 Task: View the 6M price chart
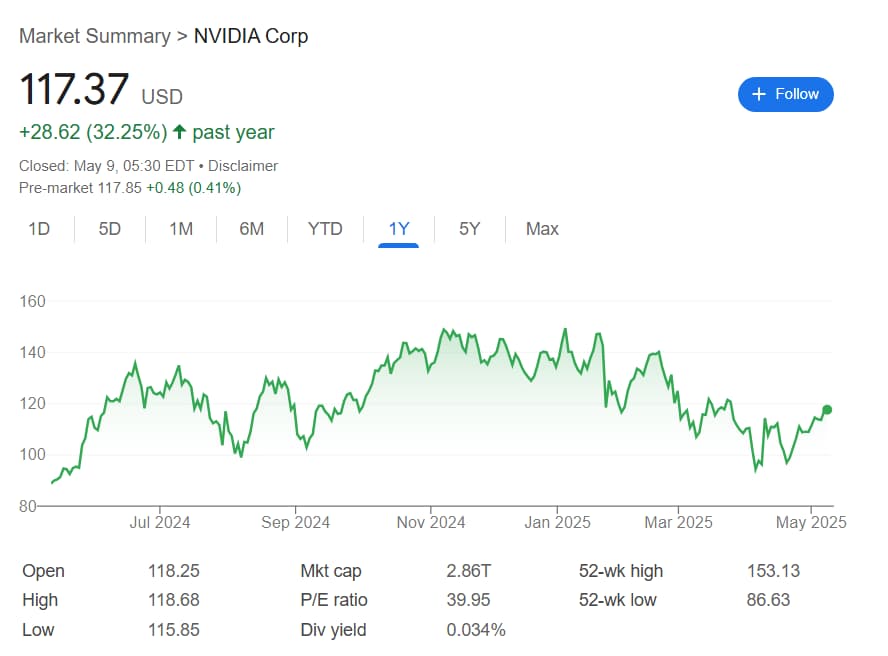click(x=251, y=229)
